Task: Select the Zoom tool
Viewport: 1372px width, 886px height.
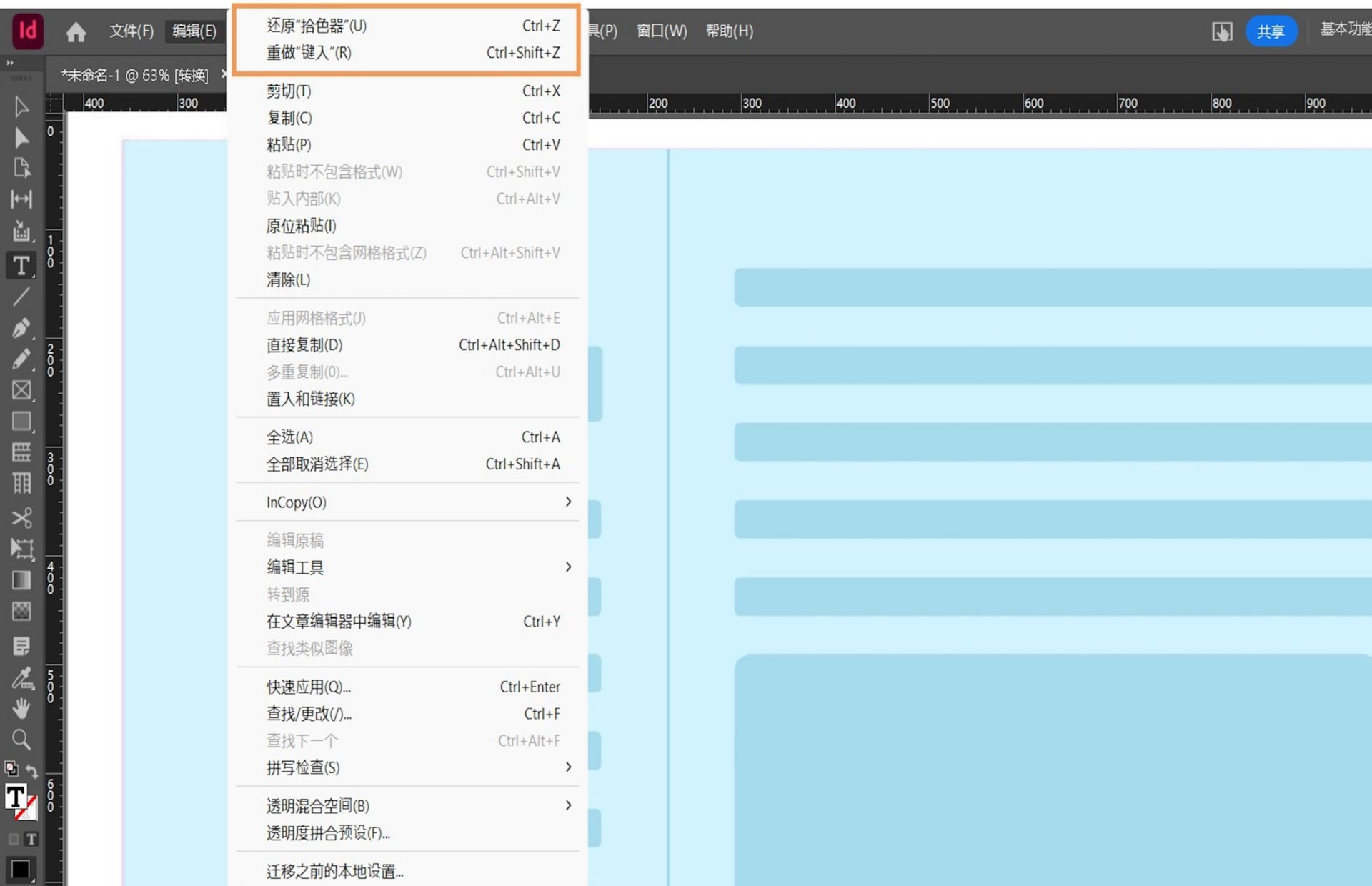Action: [21, 740]
